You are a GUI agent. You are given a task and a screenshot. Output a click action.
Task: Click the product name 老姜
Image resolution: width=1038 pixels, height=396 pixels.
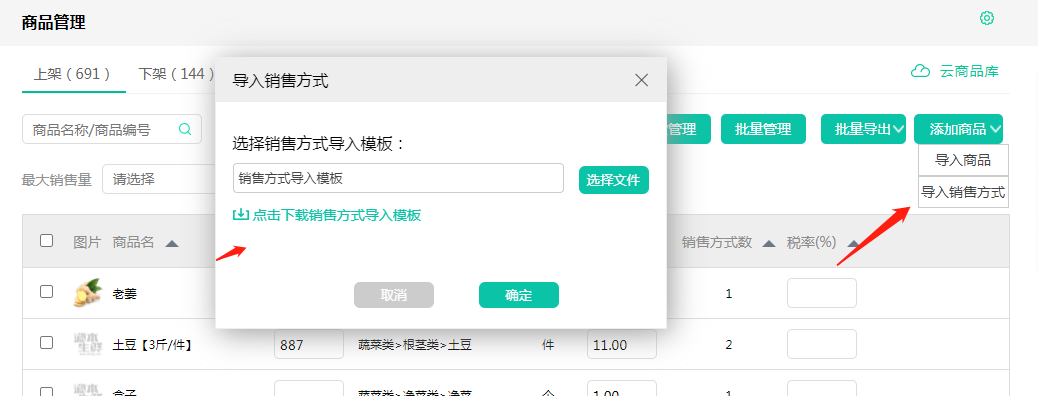pos(124,294)
